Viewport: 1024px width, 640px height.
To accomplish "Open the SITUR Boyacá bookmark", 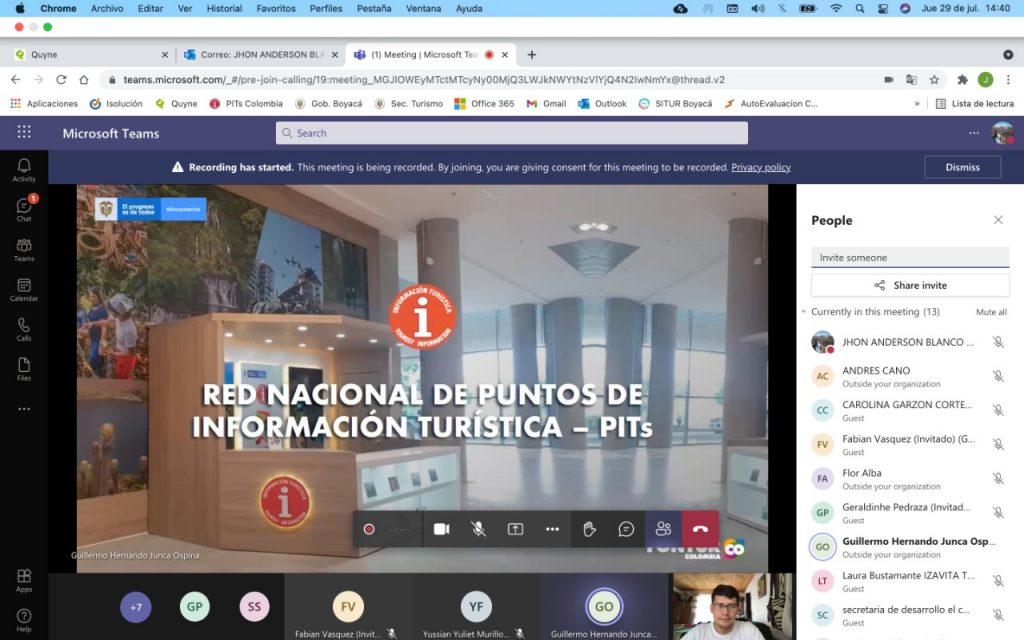I will [675, 103].
